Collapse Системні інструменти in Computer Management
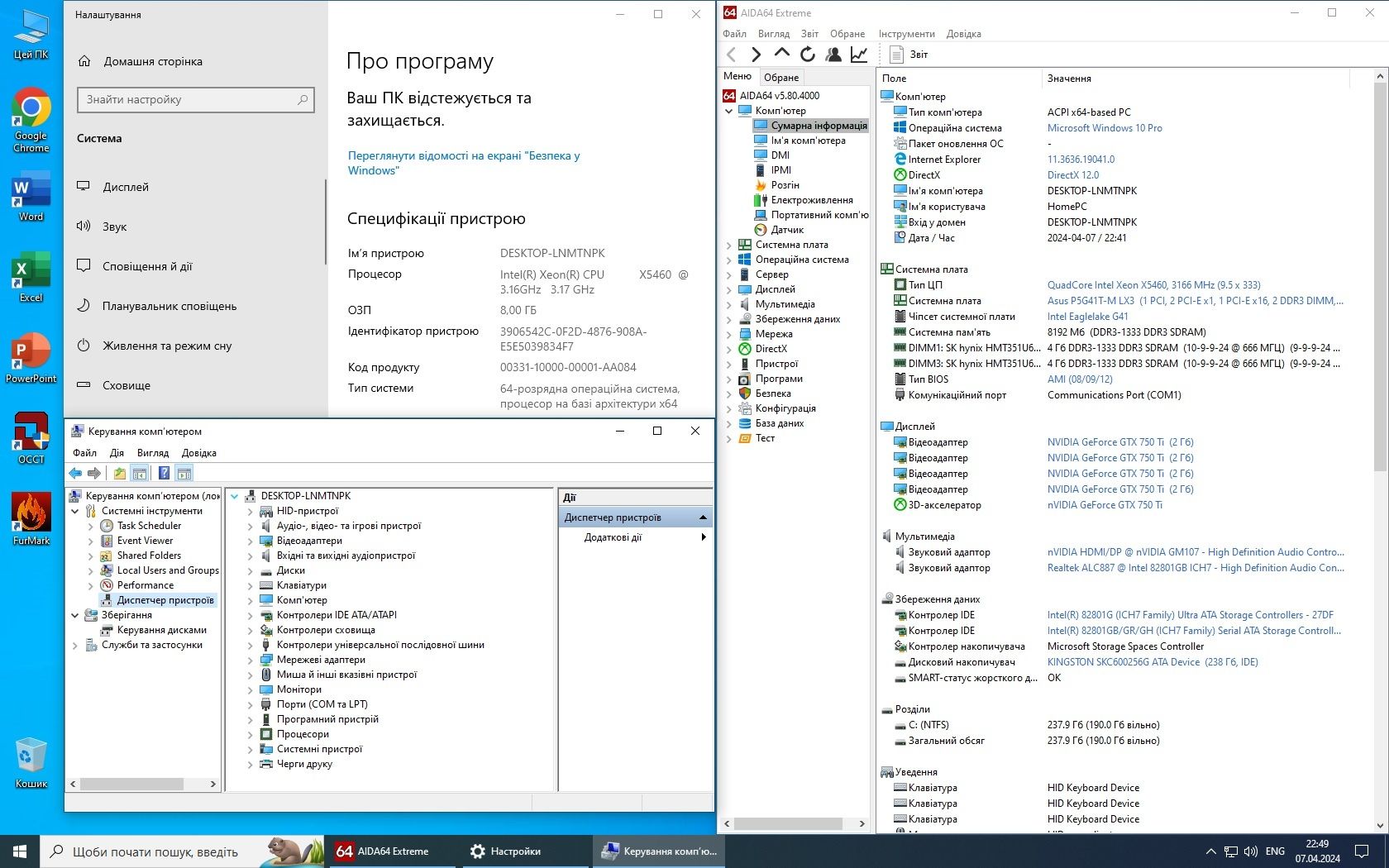 click(x=75, y=511)
